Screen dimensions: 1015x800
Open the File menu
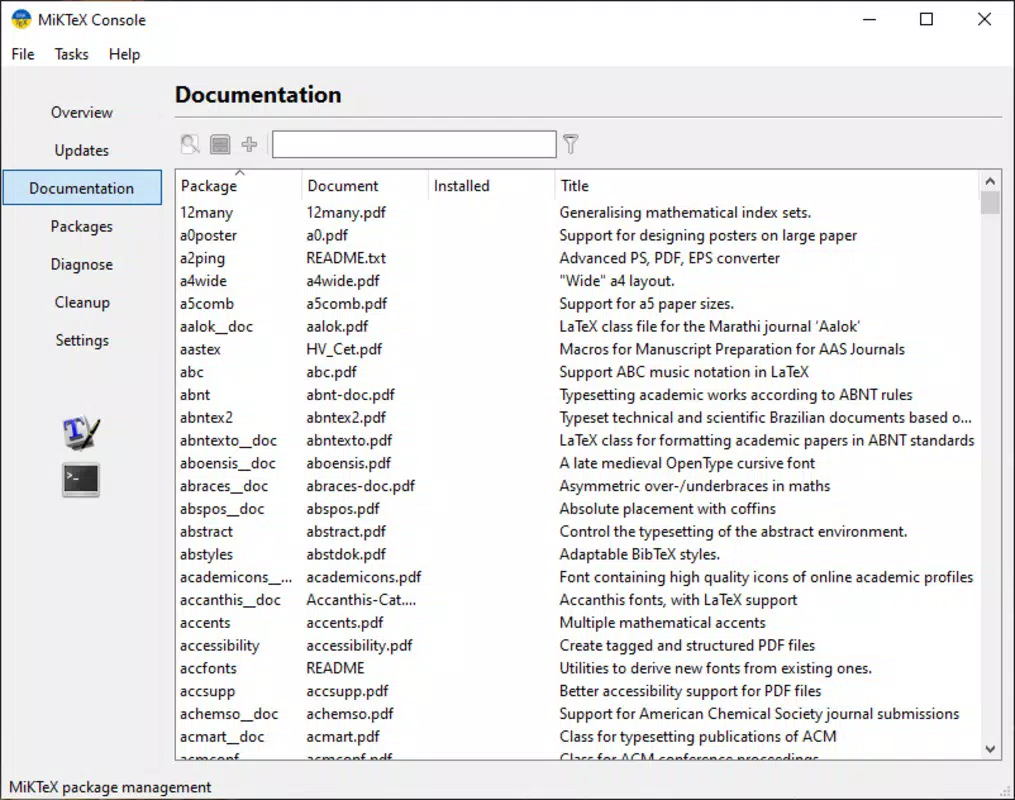click(23, 54)
